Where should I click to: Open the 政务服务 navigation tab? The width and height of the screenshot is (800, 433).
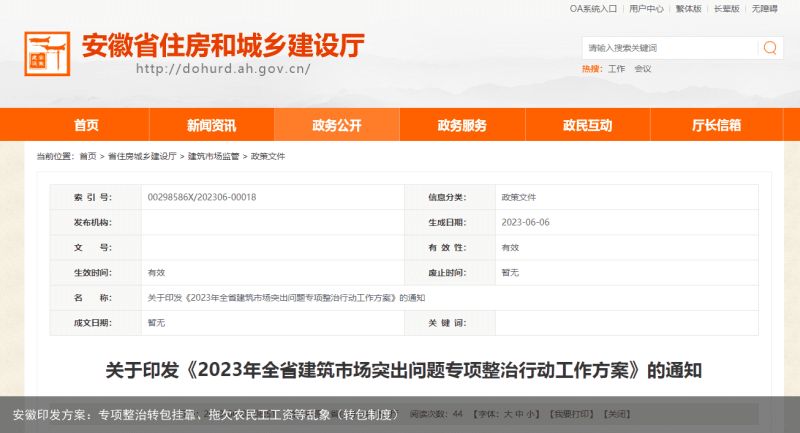click(x=462, y=125)
